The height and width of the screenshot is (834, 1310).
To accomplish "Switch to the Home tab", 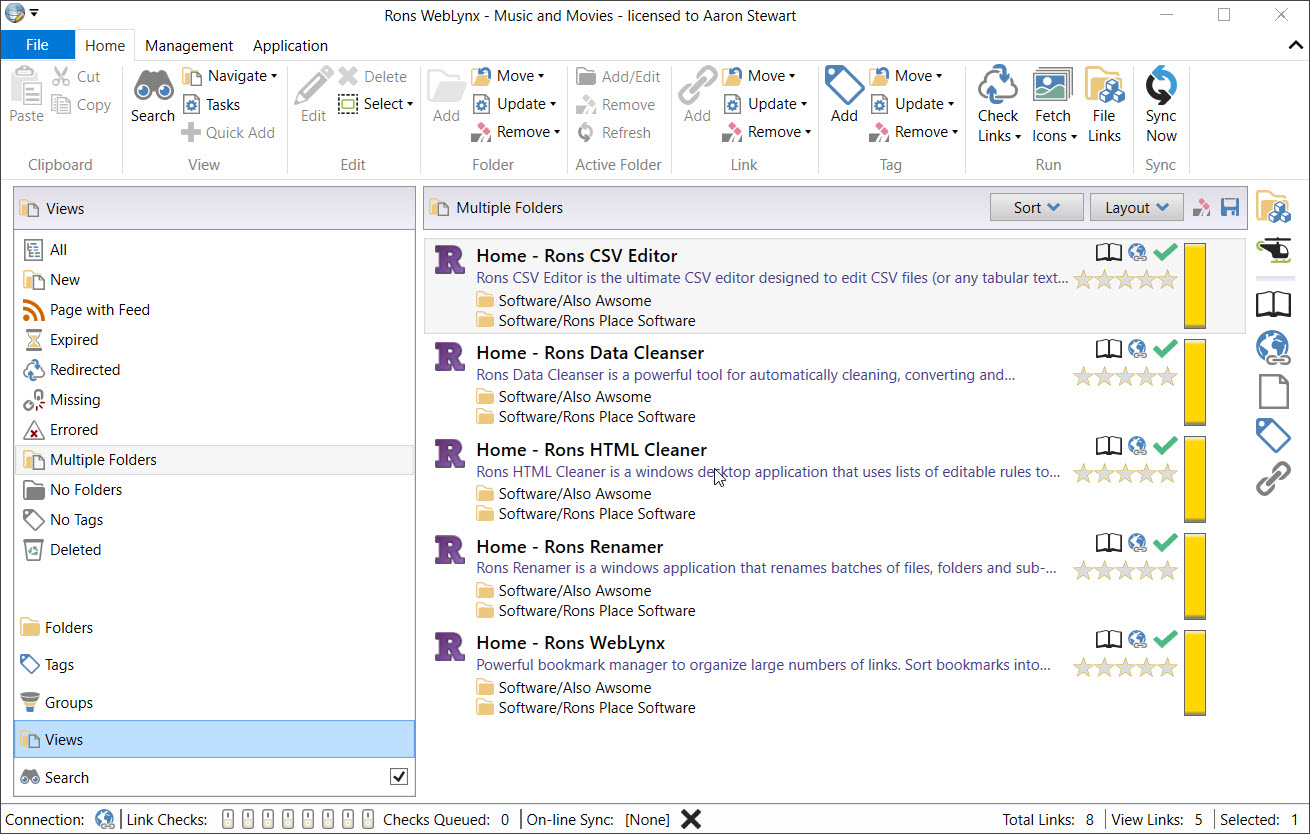I will [105, 45].
